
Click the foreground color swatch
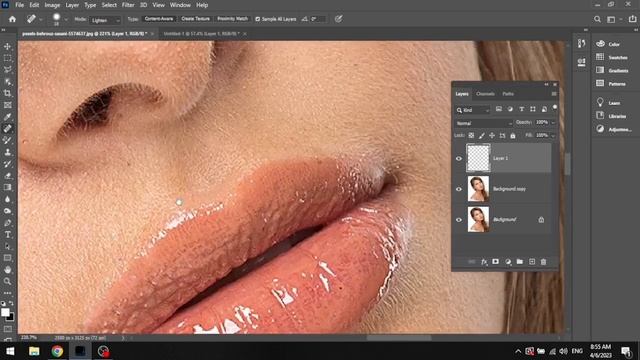5,312
